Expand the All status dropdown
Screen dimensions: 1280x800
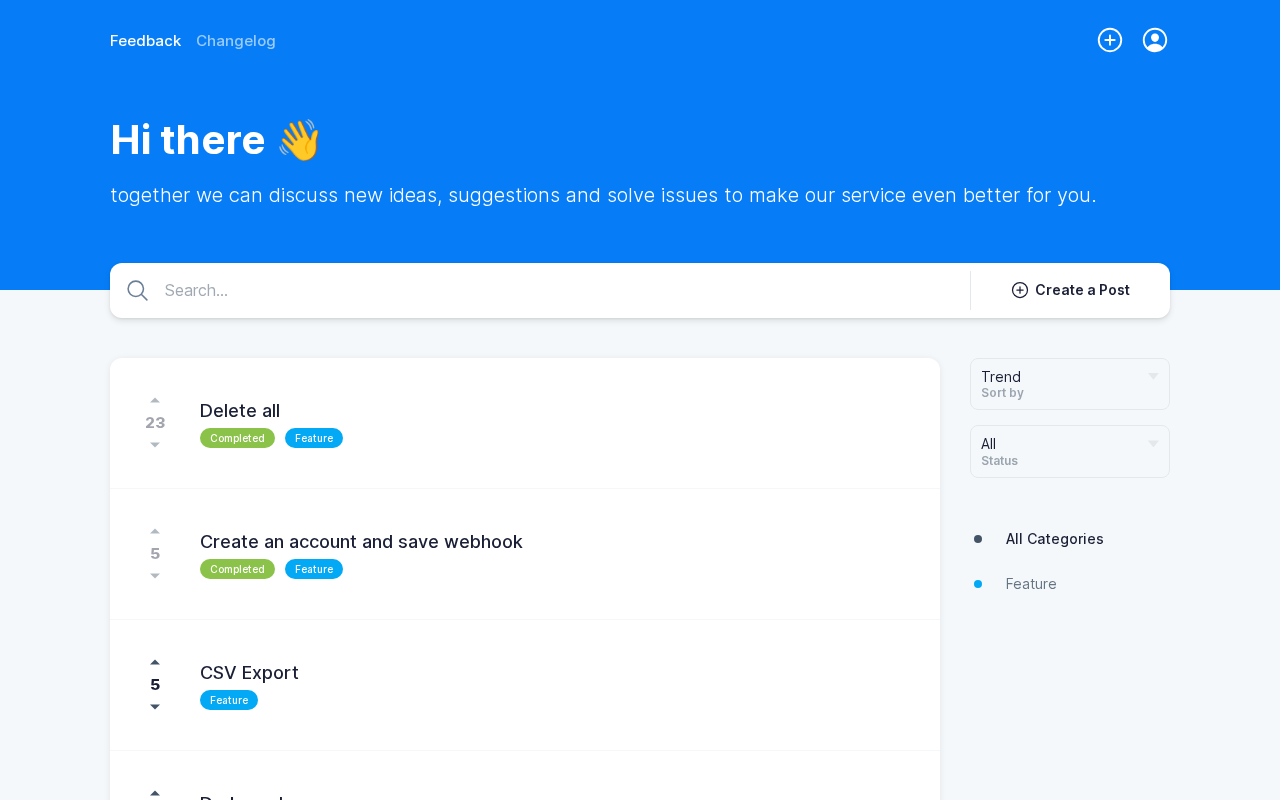(1069, 451)
